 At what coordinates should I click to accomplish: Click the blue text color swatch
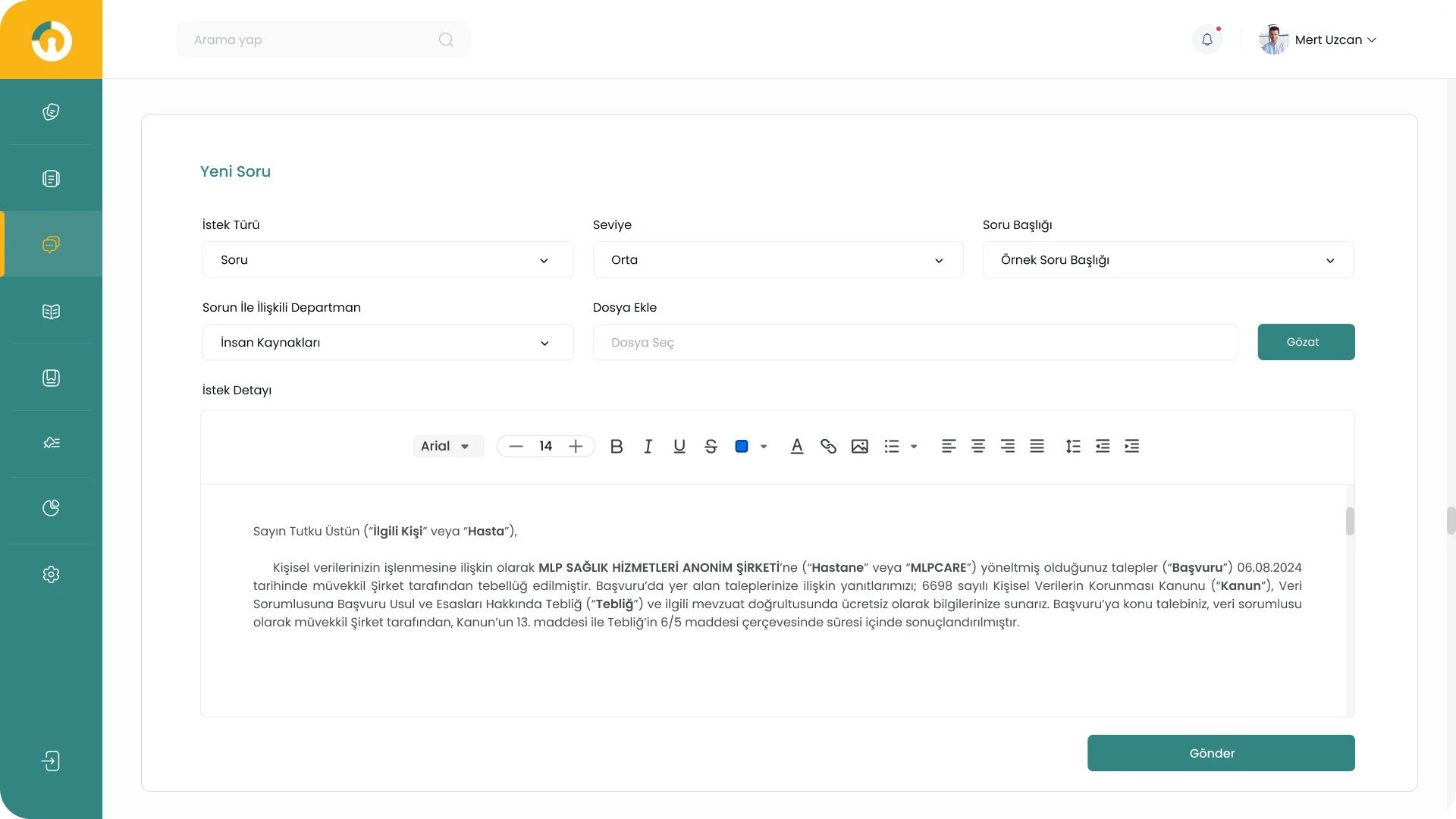(742, 447)
